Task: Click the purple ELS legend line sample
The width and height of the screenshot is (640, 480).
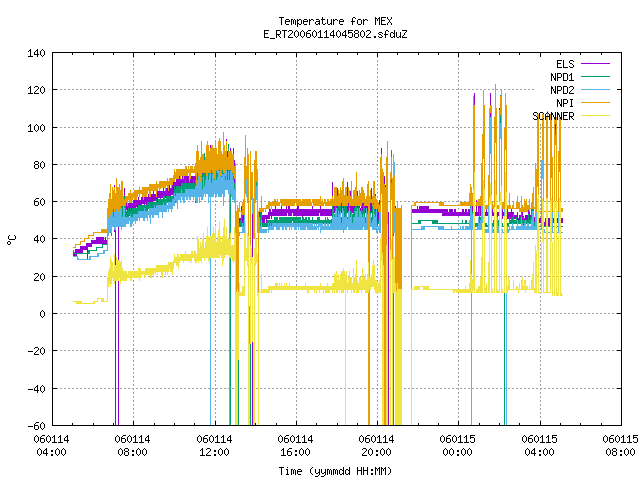Action: pos(595,64)
